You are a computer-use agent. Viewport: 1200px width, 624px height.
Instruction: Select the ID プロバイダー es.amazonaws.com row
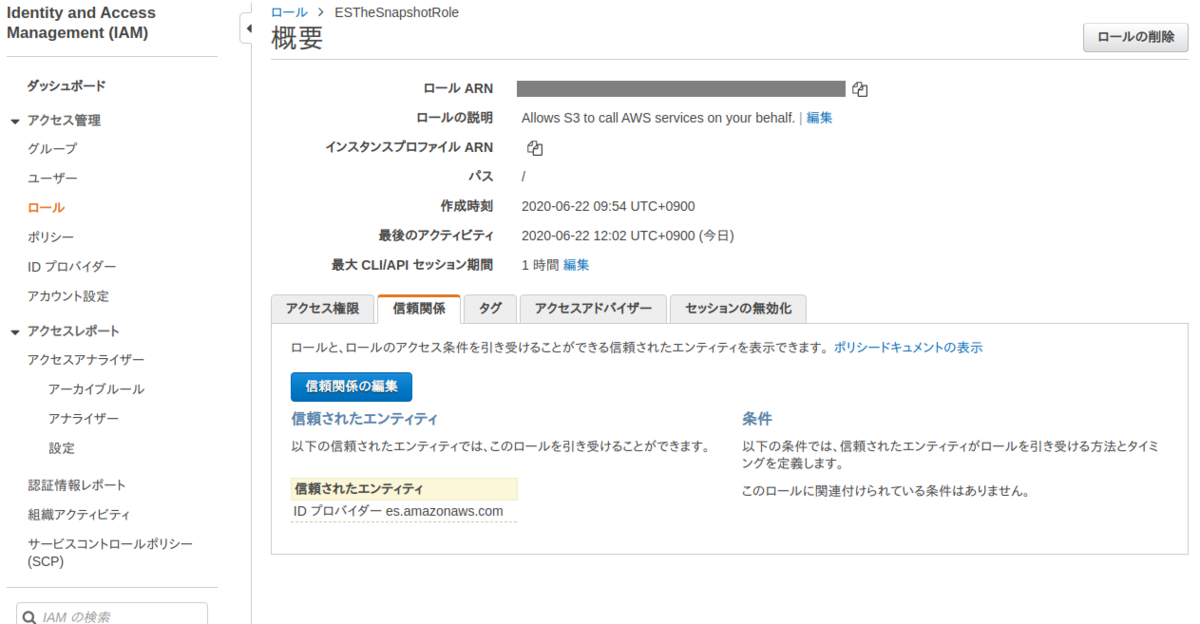(404, 511)
